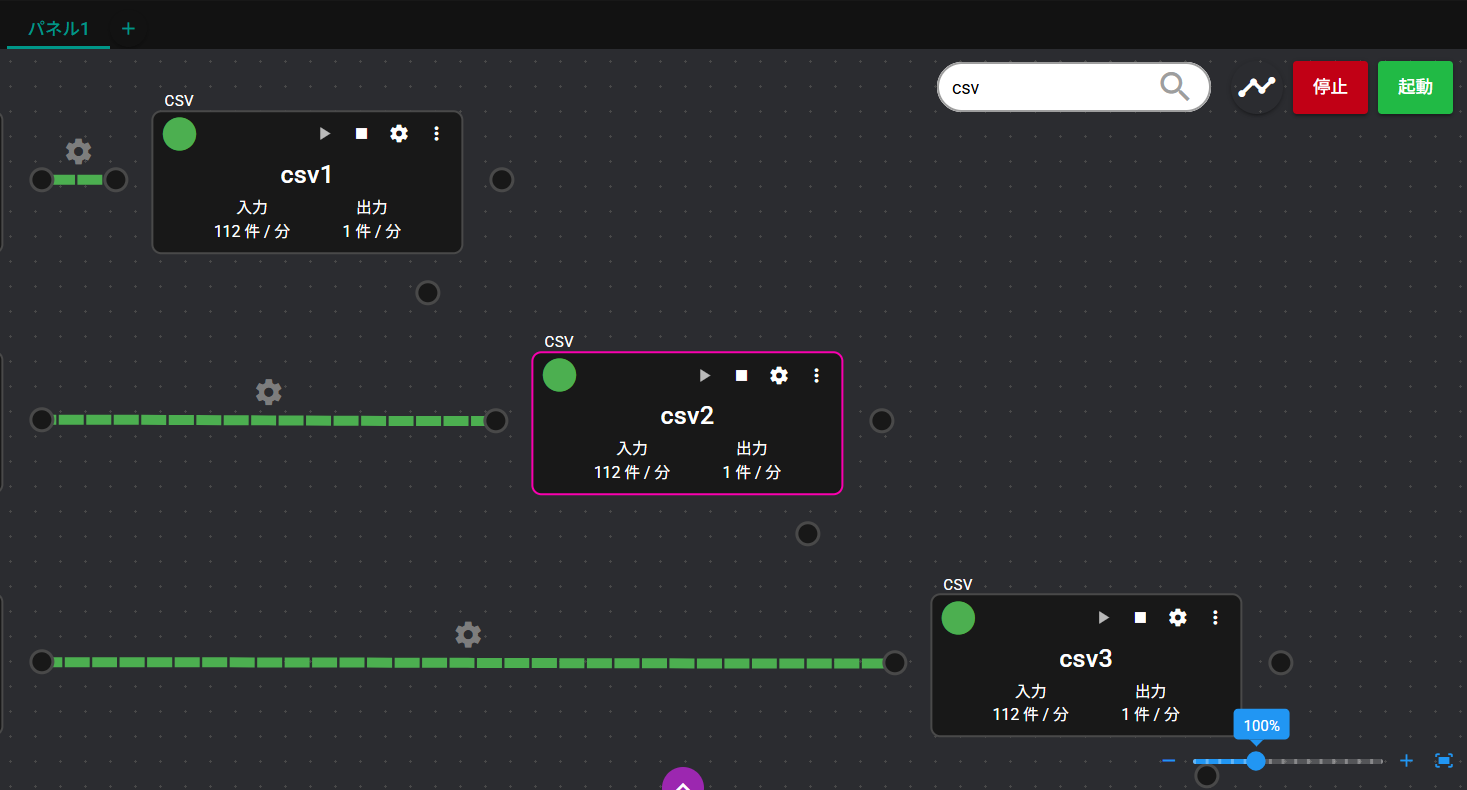Open the three-dot menu on csv1 node
Screen dimensions: 1467x790
pyautogui.click(x=436, y=134)
